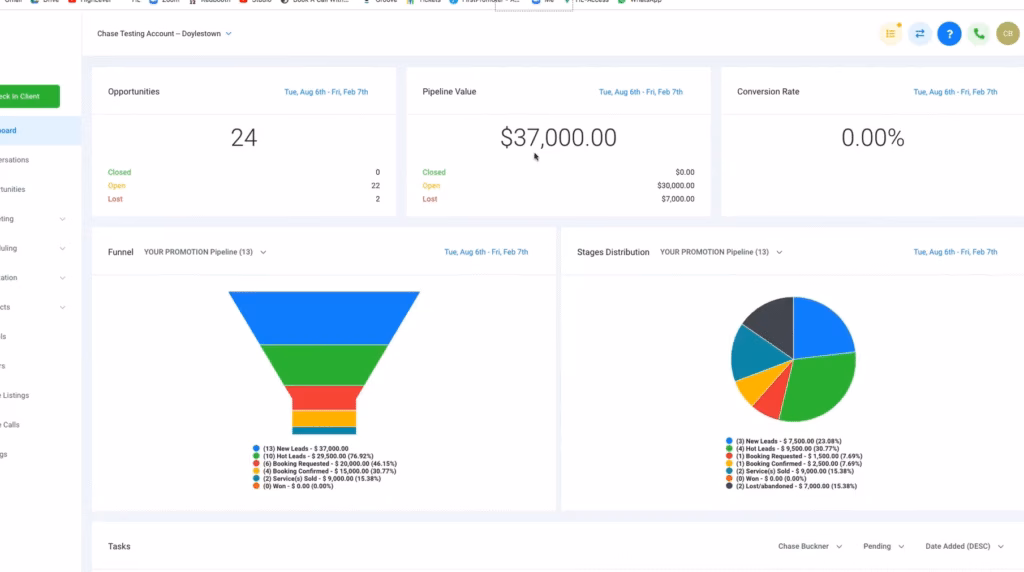Change the Pending task status filter
The width and height of the screenshot is (1024, 572).
[x=883, y=547]
